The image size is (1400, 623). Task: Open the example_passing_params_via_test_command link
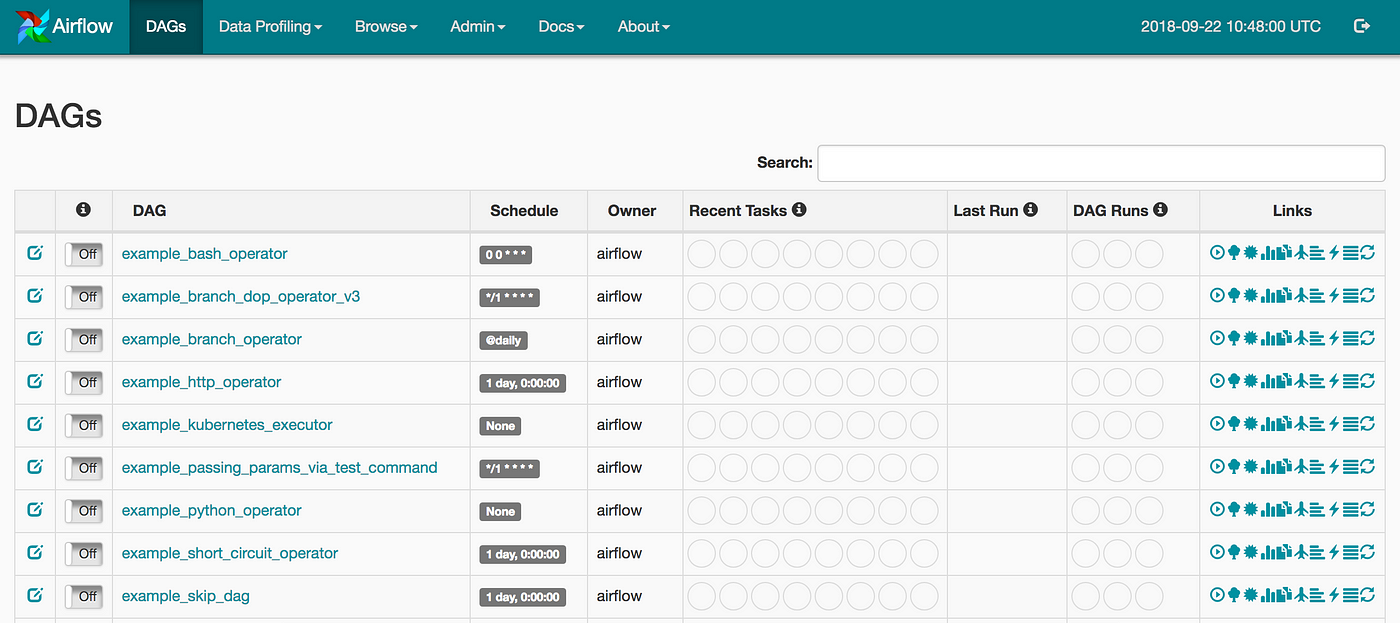click(x=279, y=468)
